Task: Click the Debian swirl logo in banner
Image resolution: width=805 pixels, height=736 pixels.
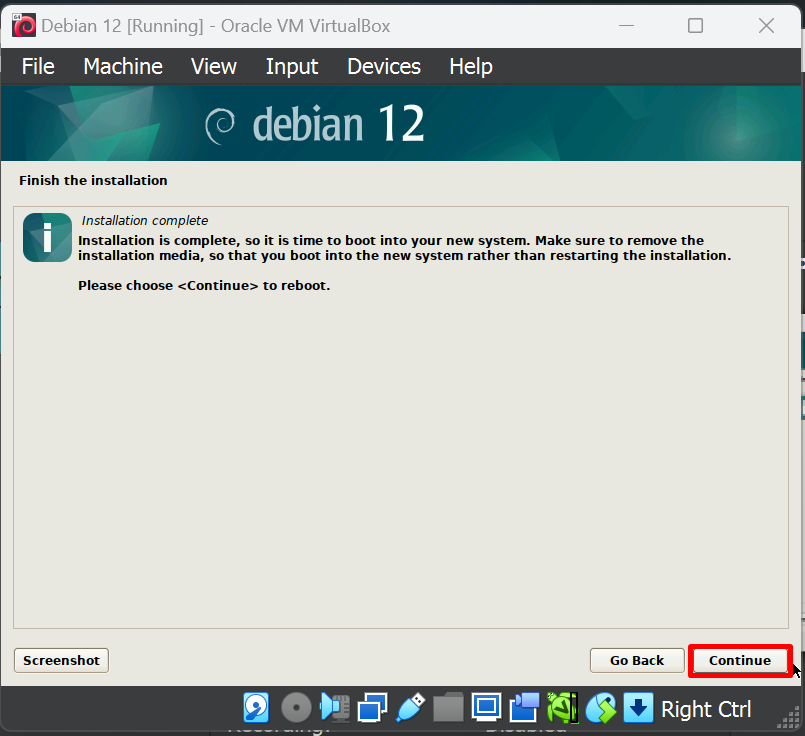Action: click(x=220, y=126)
